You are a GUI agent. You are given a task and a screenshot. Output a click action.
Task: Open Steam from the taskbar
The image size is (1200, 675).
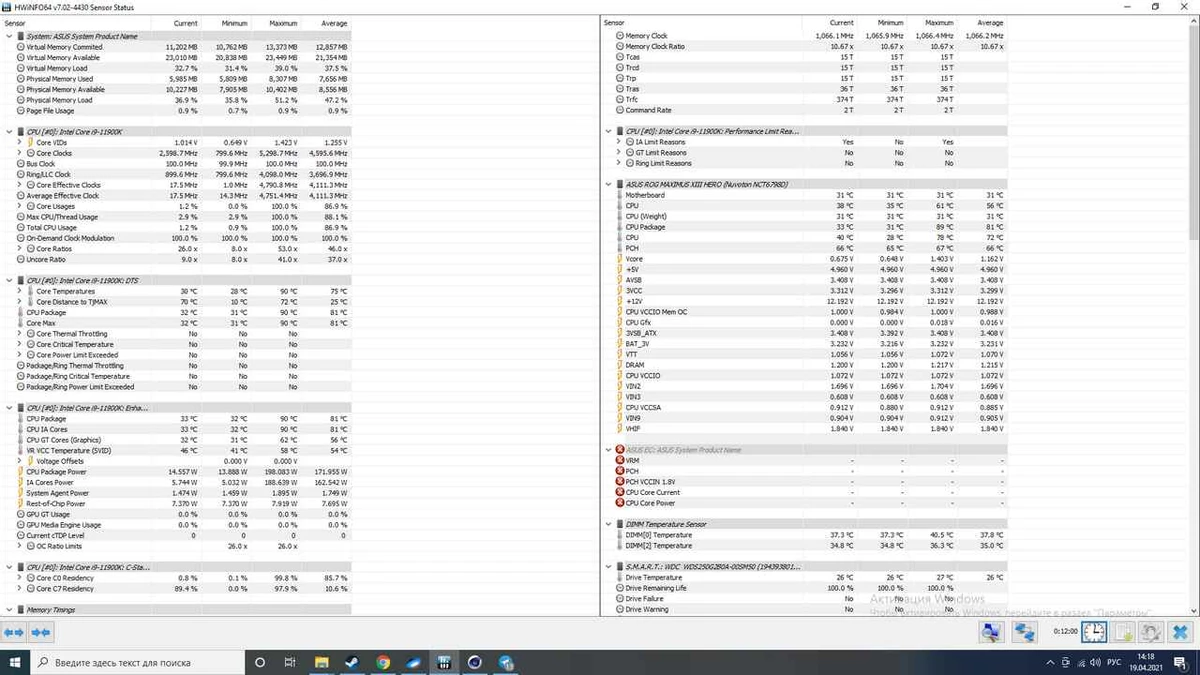351,662
